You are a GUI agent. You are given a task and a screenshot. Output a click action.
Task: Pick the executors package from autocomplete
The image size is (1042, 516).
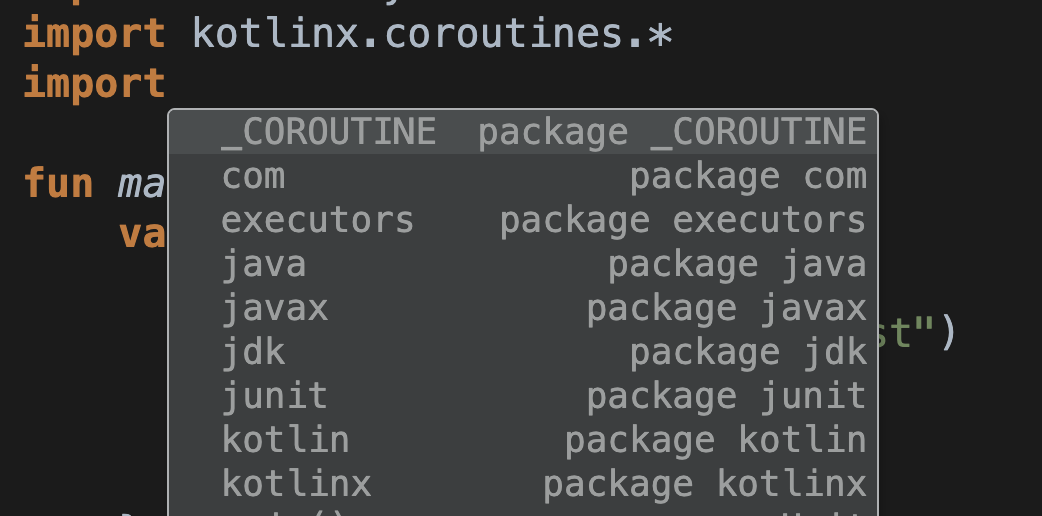click(x=523, y=220)
